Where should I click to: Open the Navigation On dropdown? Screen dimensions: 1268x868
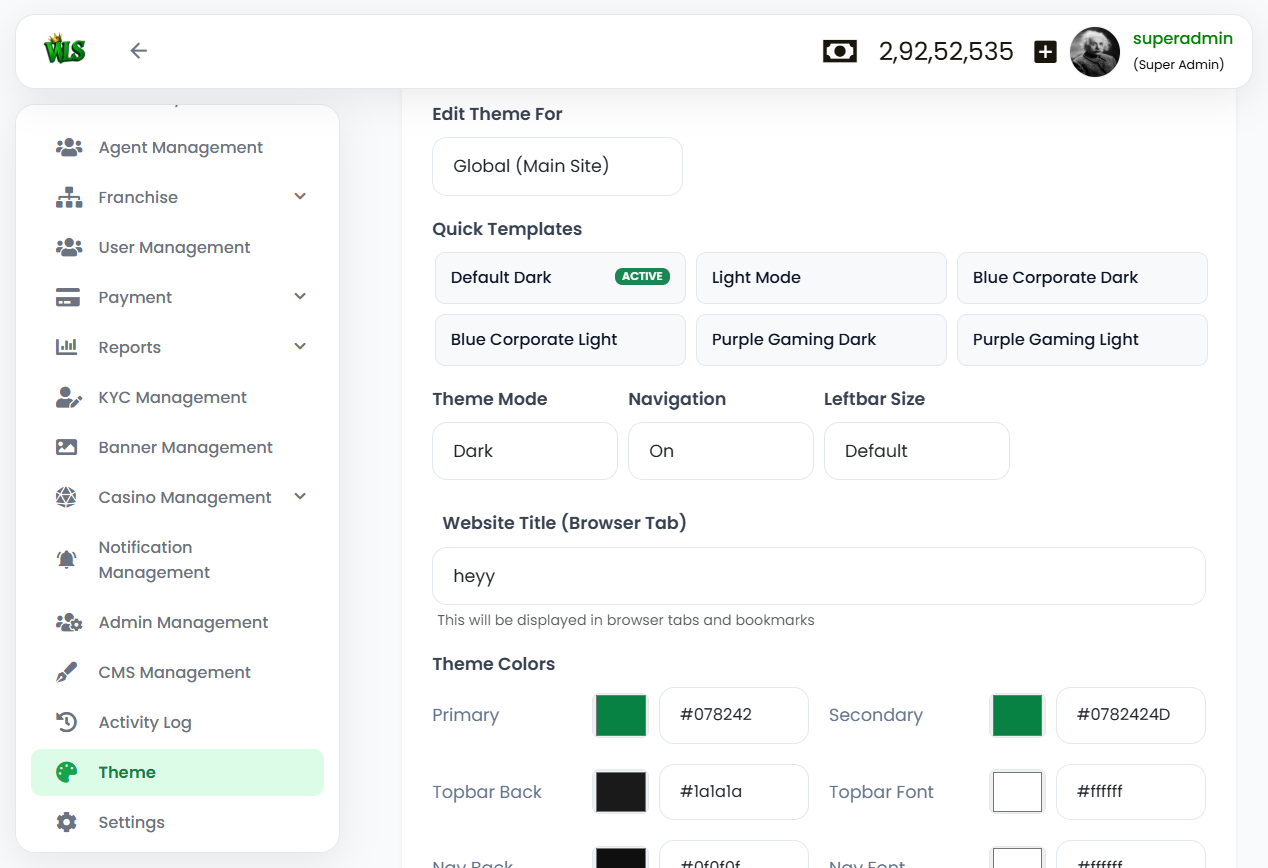pos(720,451)
